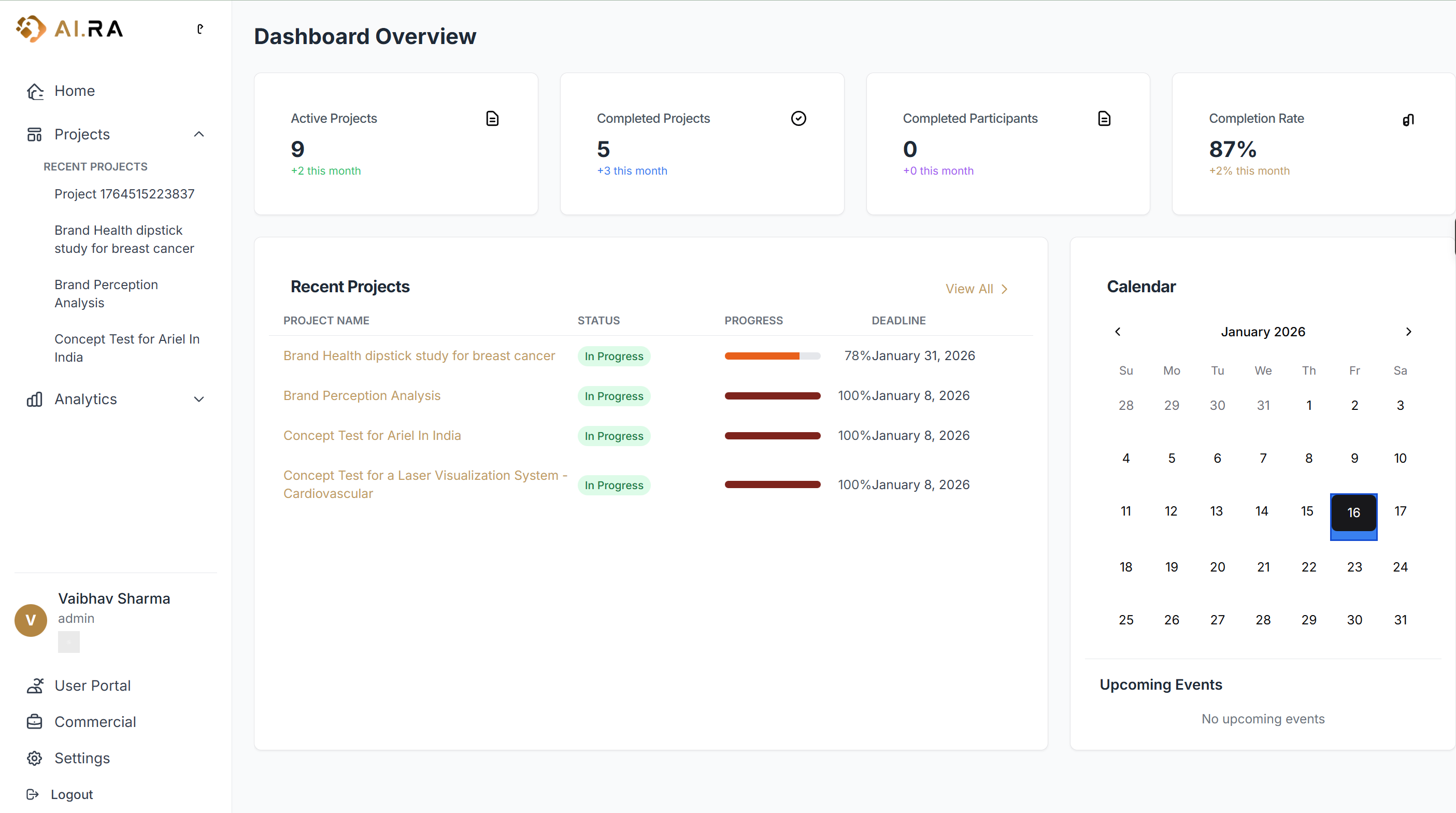The height and width of the screenshot is (813, 1456).
Task: Open Settings with the gear icon
Action: point(35,758)
